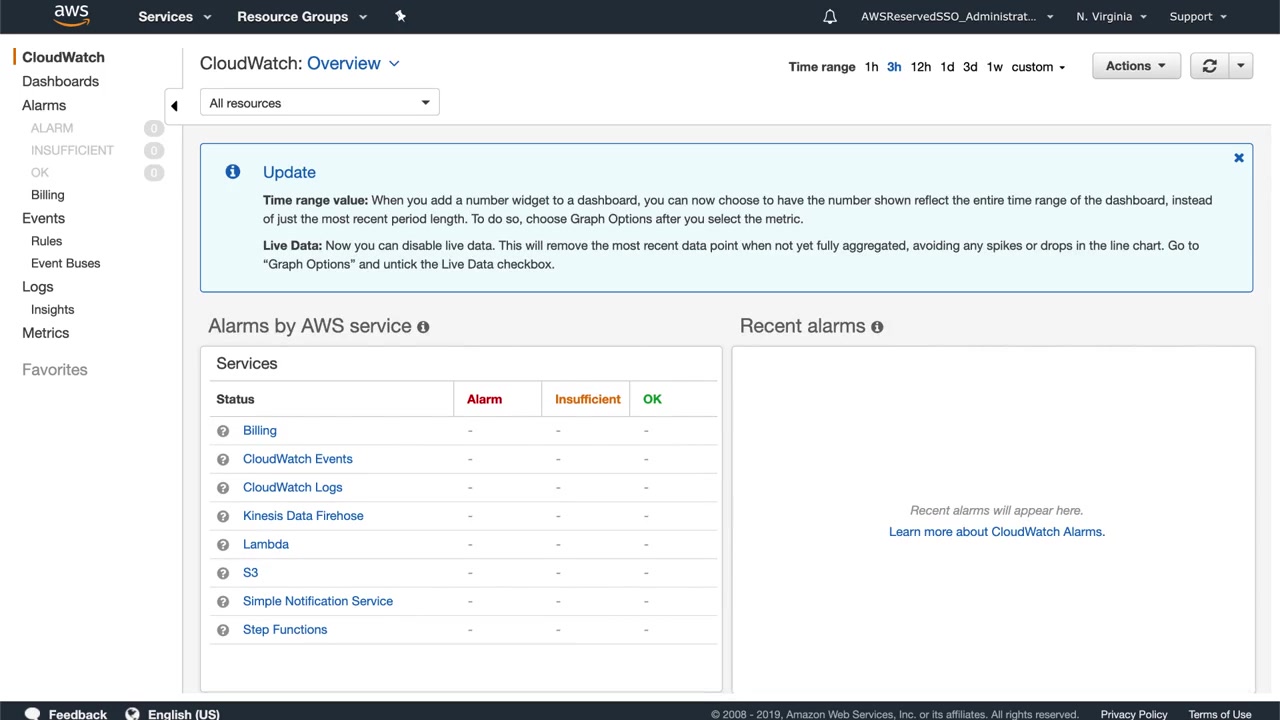This screenshot has height=720, width=1280.
Task: Click info icon next to Recent alarms
Action: click(x=877, y=327)
